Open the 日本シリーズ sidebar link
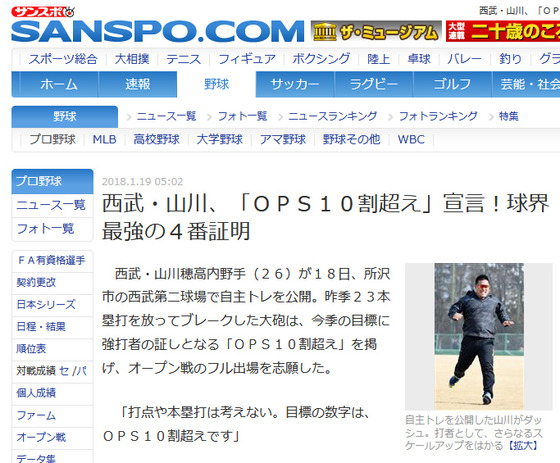 pyautogui.click(x=46, y=304)
